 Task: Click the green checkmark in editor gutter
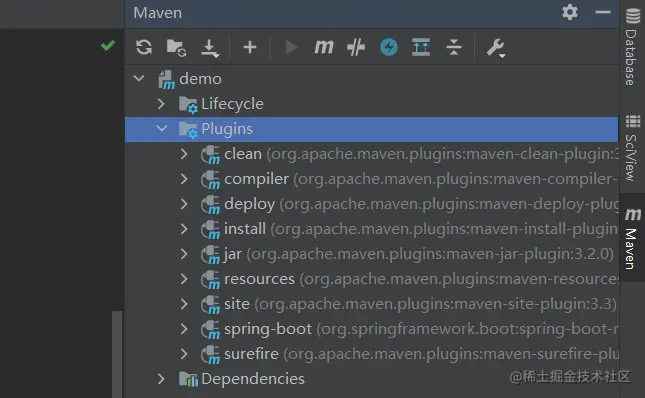tap(108, 45)
